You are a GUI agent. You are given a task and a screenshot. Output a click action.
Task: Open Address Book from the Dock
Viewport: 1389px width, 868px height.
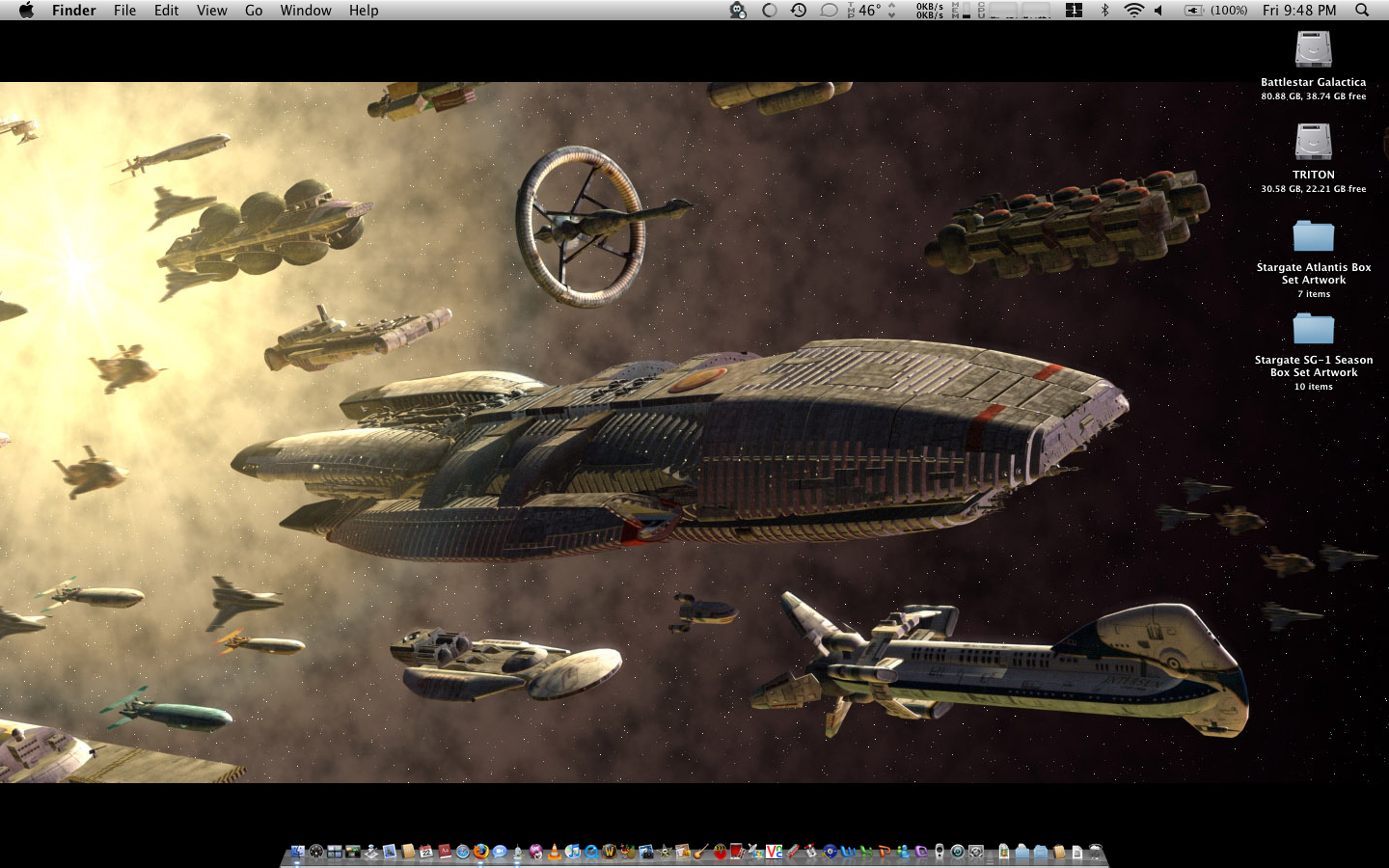(407, 852)
